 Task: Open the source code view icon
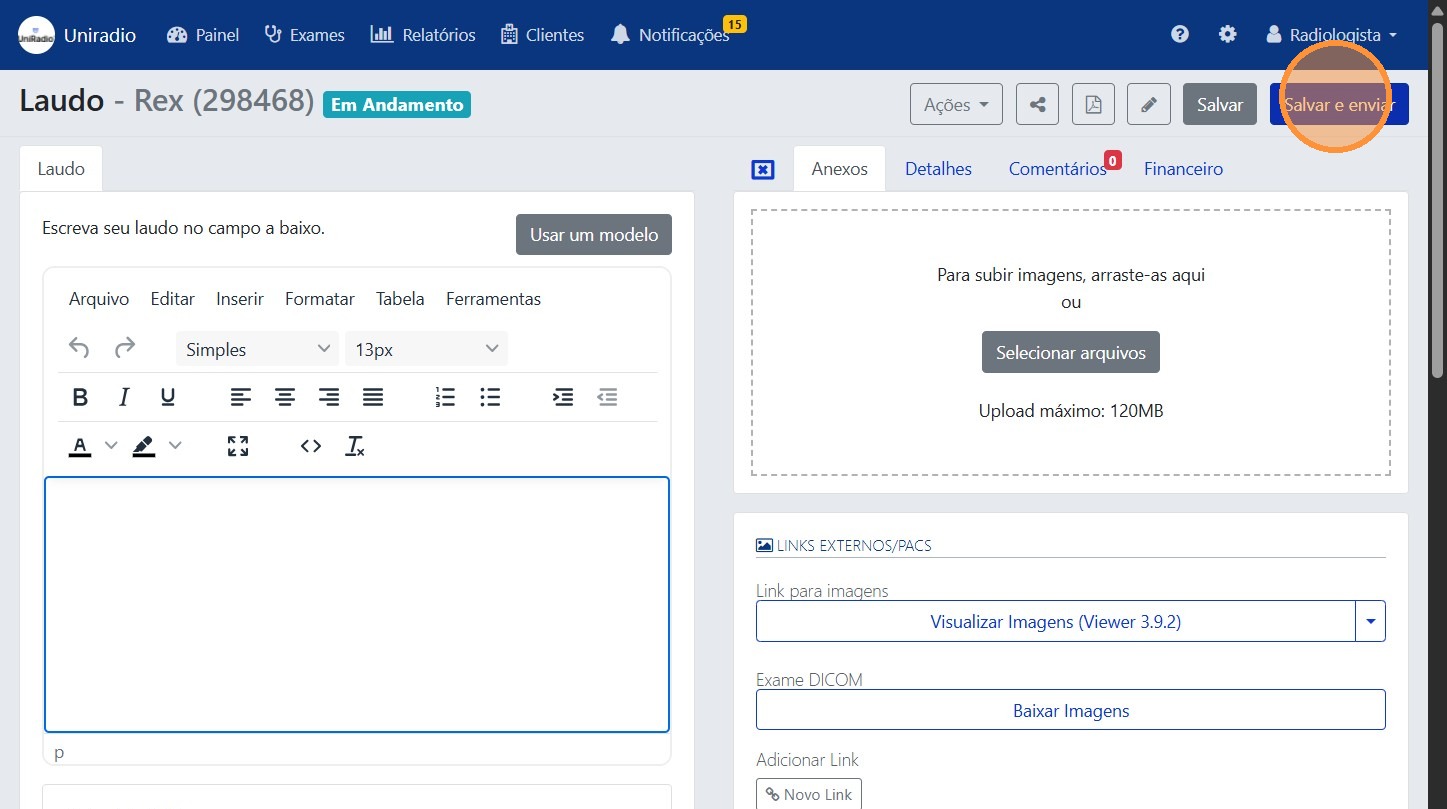click(311, 446)
